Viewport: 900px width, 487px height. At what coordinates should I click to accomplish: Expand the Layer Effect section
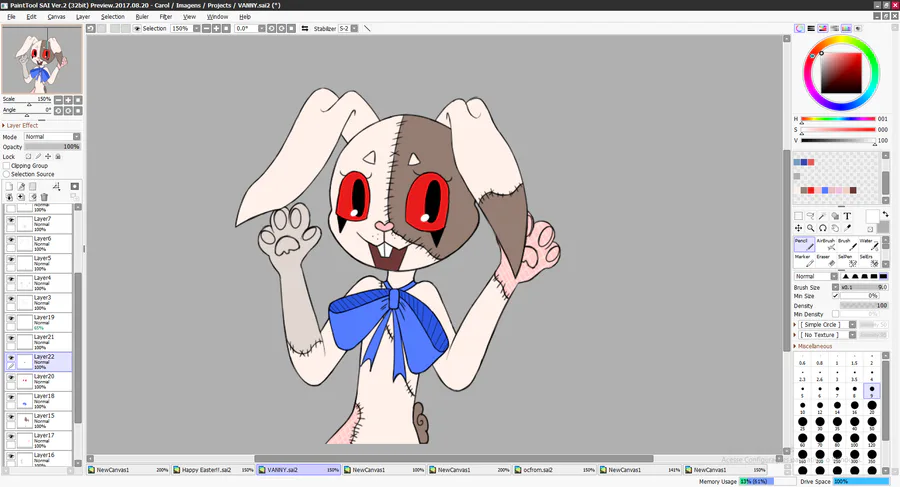click(21, 125)
